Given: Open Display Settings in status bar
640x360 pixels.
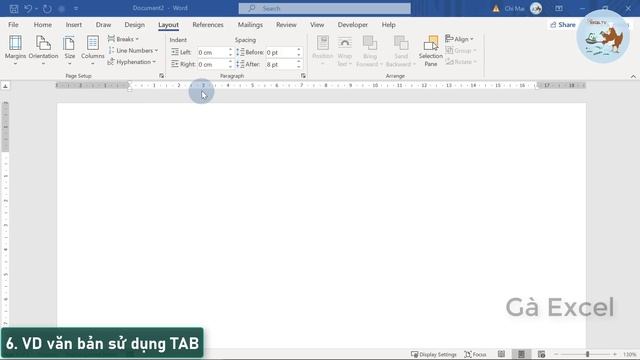Looking at the screenshot, I should (x=433, y=354).
